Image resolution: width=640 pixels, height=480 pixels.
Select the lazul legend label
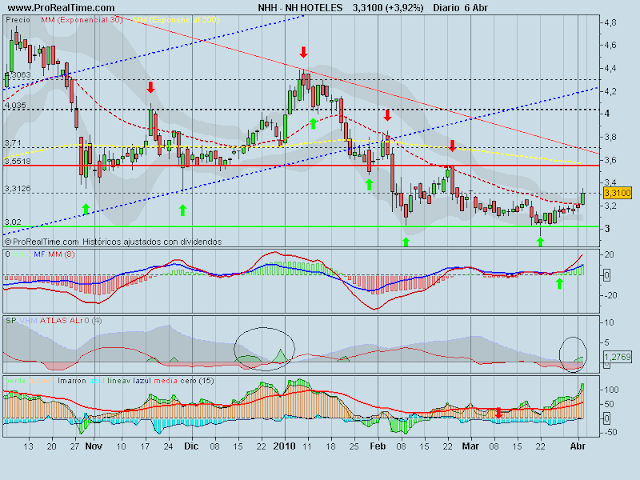(x=142, y=380)
